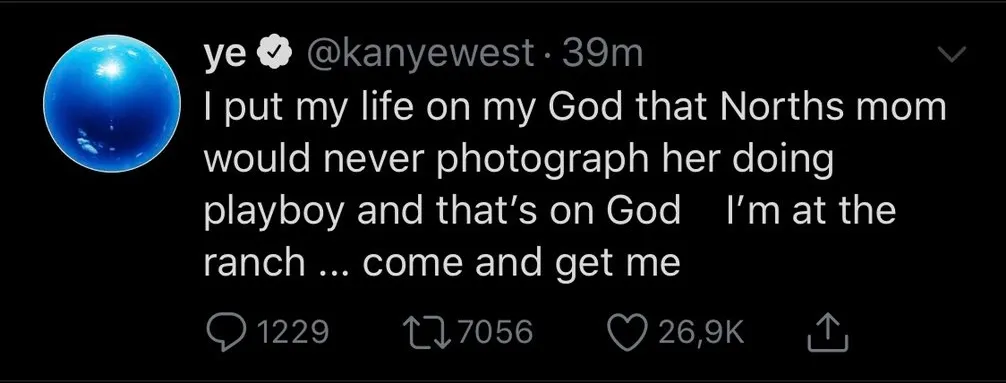The width and height of the screenshot is (1006, 383).
Task: Click the phrase "I'm at the"
Action: click(x=808, y=211)
